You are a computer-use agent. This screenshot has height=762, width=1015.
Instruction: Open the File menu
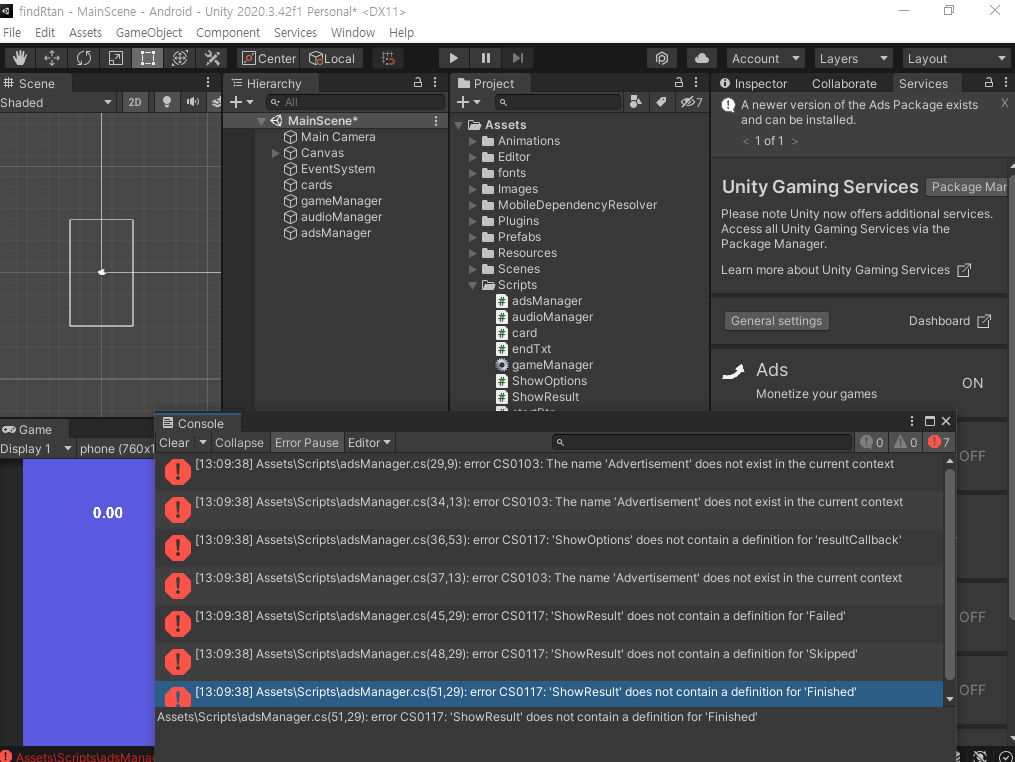12,32
